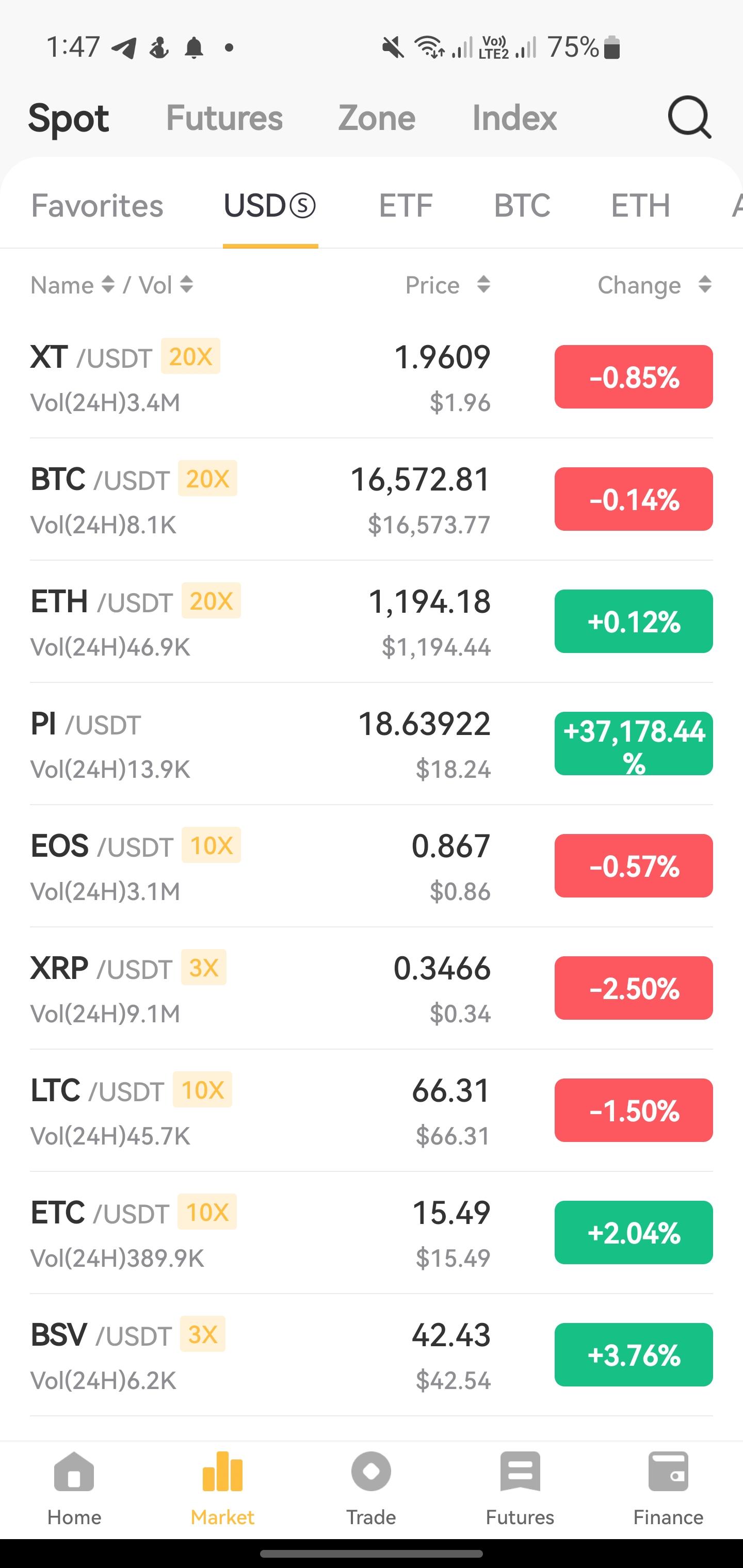
Task: Select the Favorites category tab
Action: point(97,206)
